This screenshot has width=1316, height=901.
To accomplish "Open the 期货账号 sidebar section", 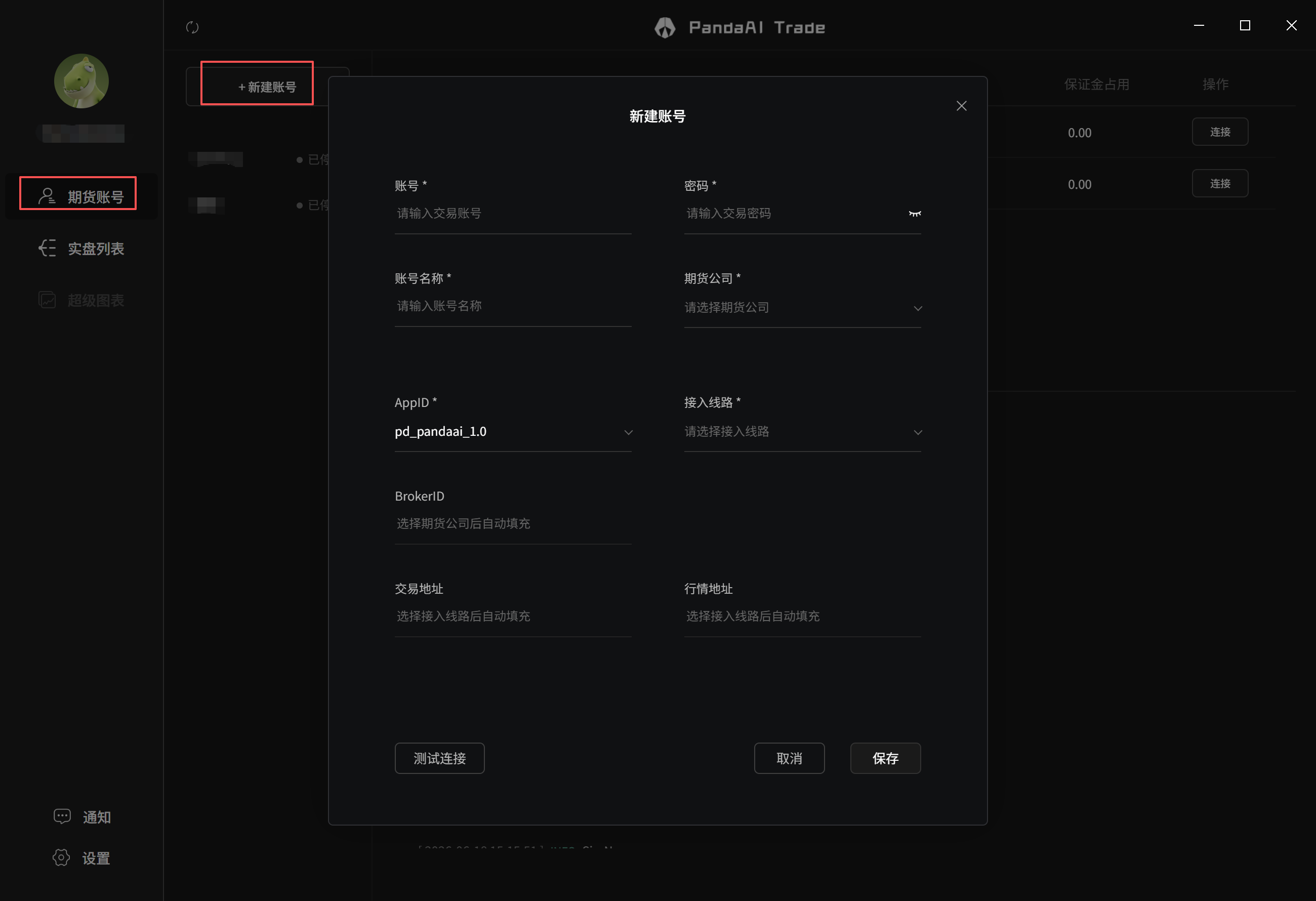I will pos(81,196).
